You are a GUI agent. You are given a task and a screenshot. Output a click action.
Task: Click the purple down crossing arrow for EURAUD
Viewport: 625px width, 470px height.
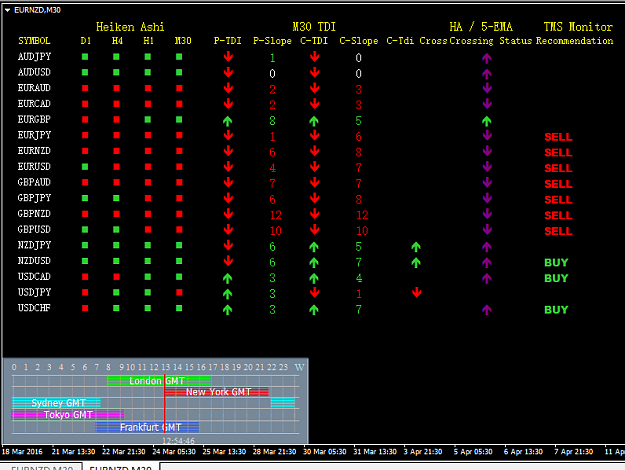487,88
